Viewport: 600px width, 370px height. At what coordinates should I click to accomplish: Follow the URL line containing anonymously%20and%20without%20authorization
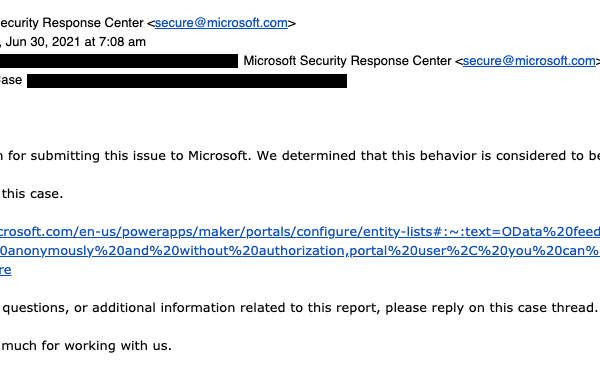coord(300,251)
